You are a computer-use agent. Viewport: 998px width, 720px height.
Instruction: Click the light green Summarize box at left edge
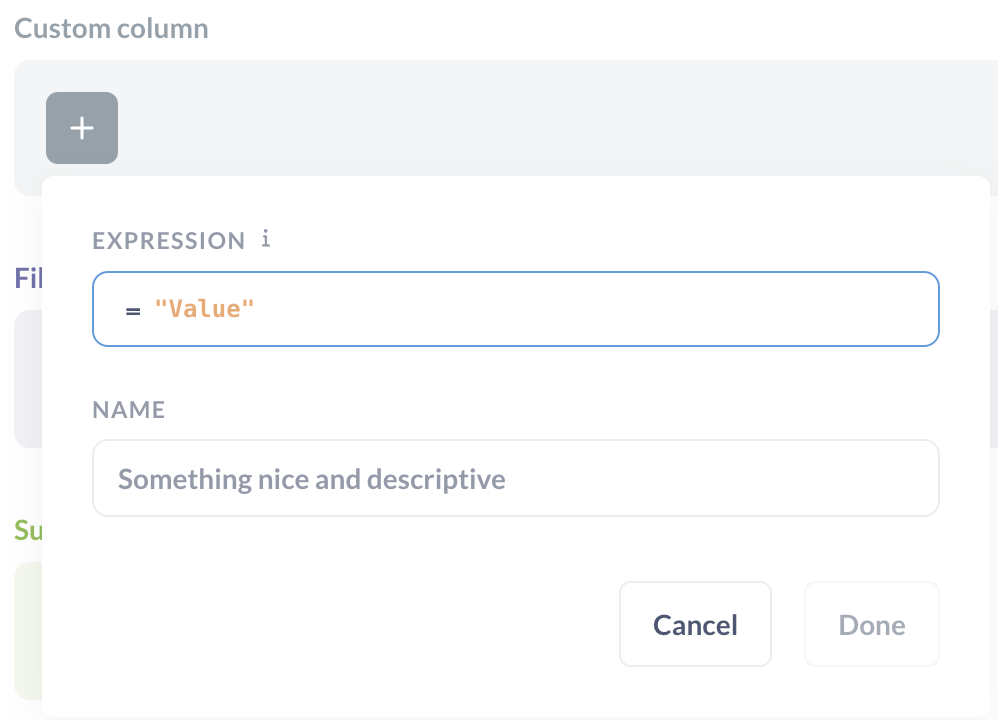(x=28, y=631)
